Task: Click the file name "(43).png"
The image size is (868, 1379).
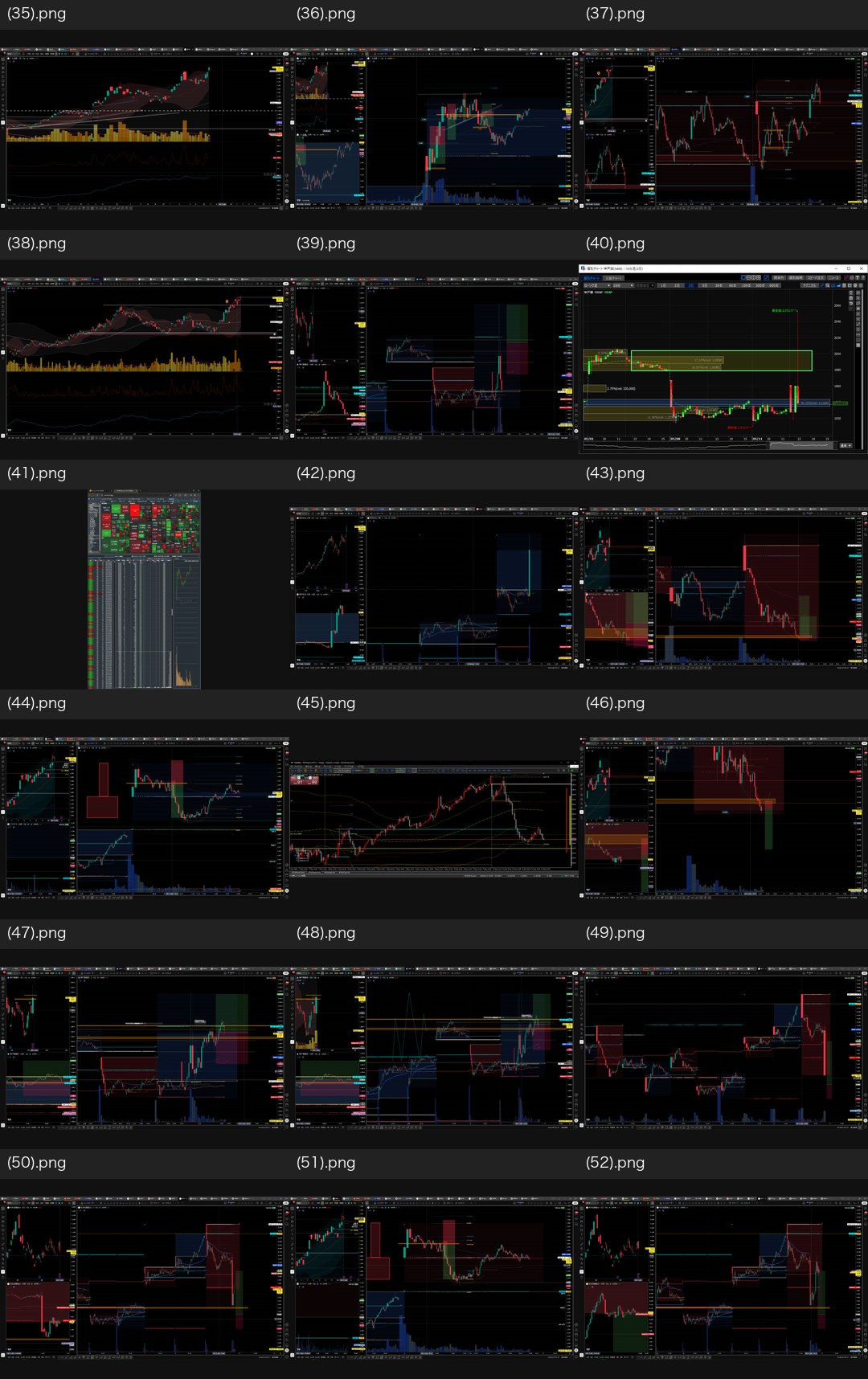Action: click(616, 473)
